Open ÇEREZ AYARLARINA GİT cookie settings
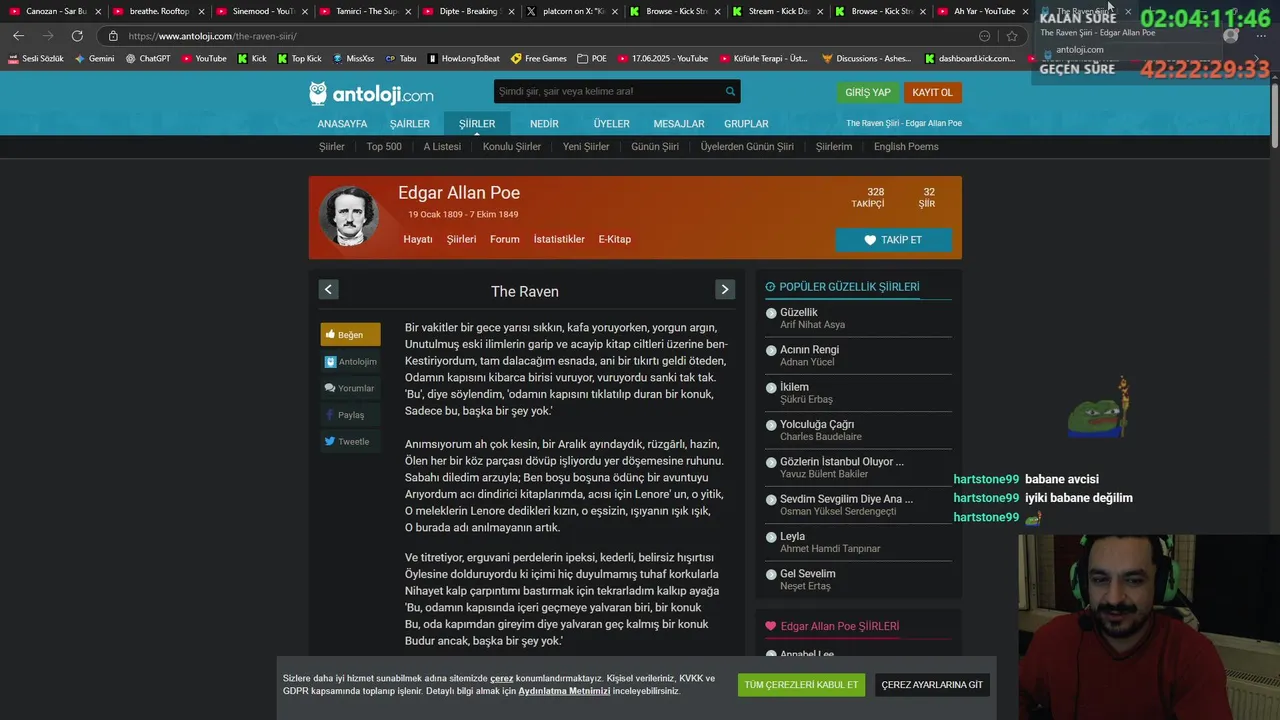The image size is (1280, 720). pyautogui.click(x=932, y=685)
